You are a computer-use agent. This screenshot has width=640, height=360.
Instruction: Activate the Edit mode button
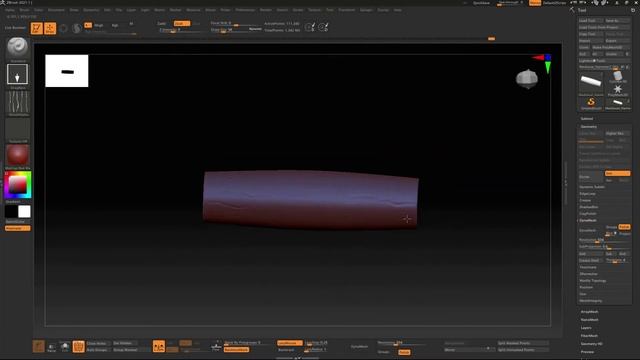pyautogui.click(x=37, y=28)
